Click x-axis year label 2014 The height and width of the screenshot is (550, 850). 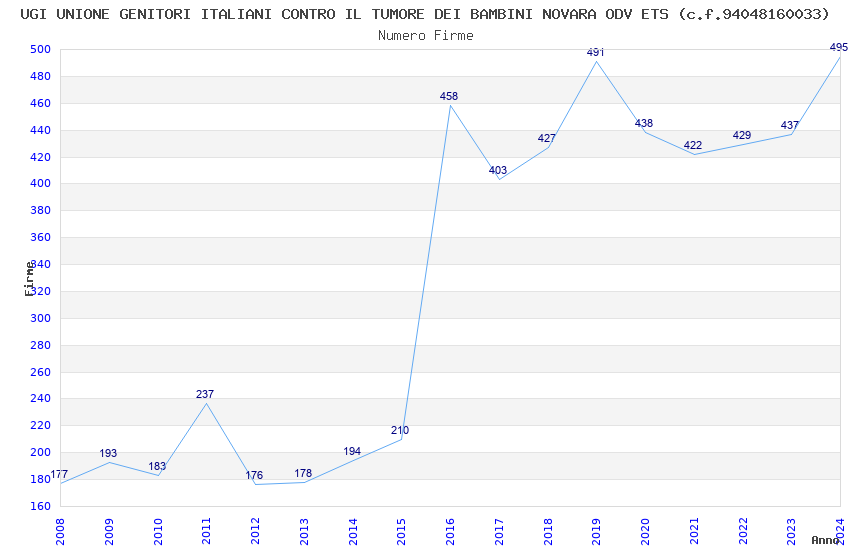click(x=352, y=531)
